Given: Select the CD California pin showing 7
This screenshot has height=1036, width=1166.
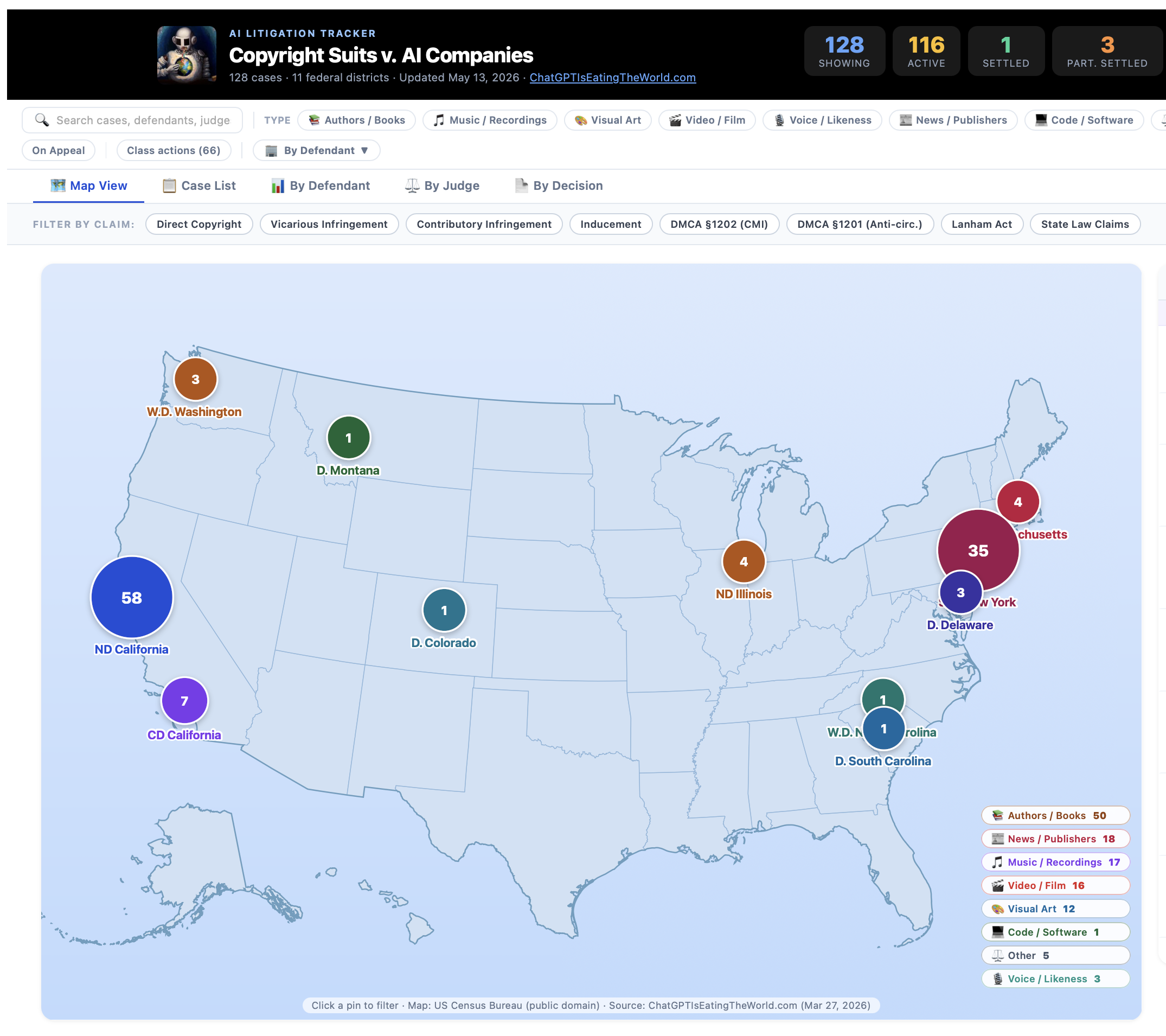Looking at the screenshot, I should 184,701.
